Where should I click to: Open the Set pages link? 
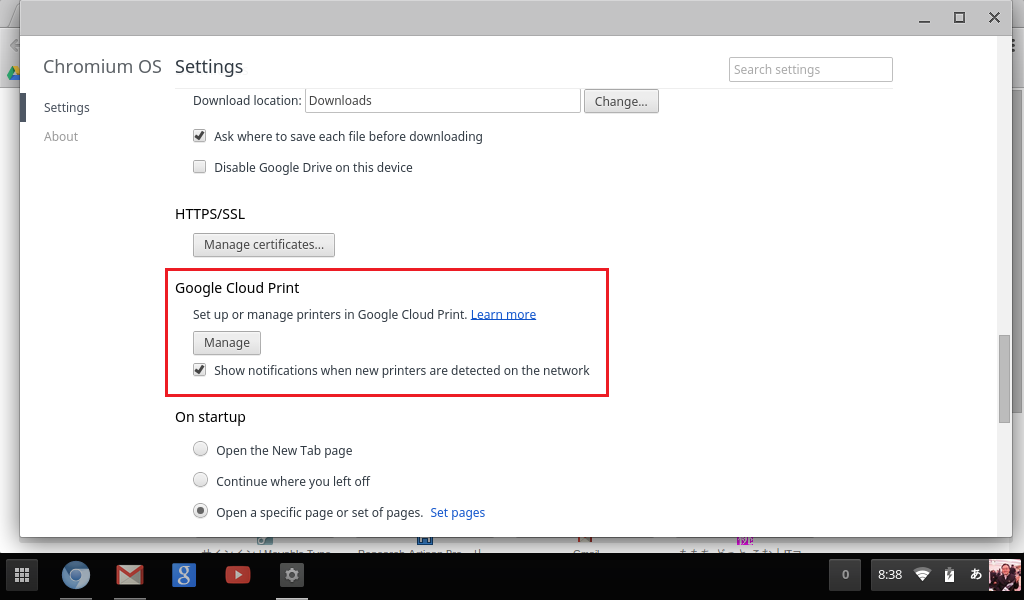(x=458, y=513)
